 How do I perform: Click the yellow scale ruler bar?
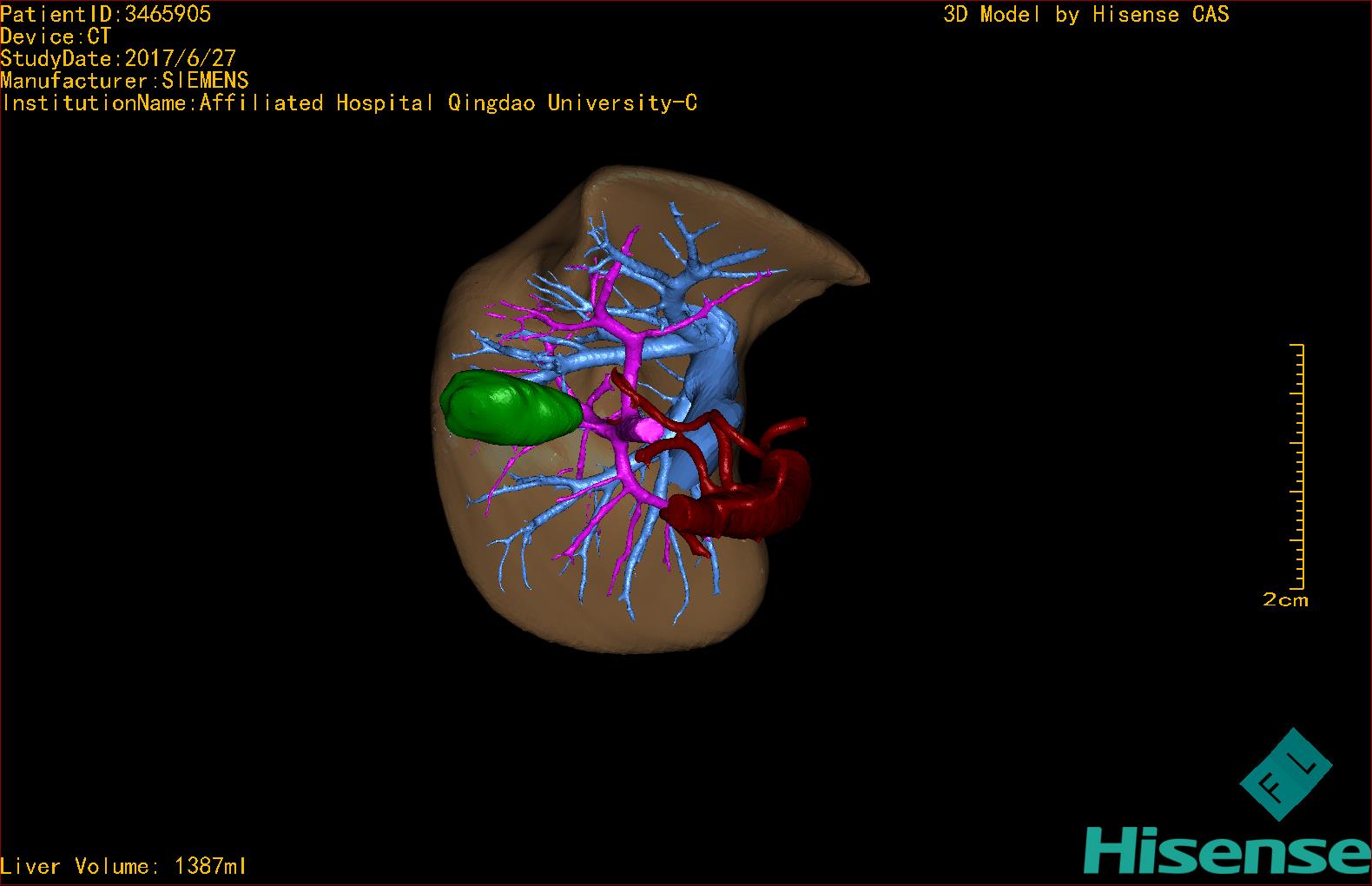point(1297,466)
